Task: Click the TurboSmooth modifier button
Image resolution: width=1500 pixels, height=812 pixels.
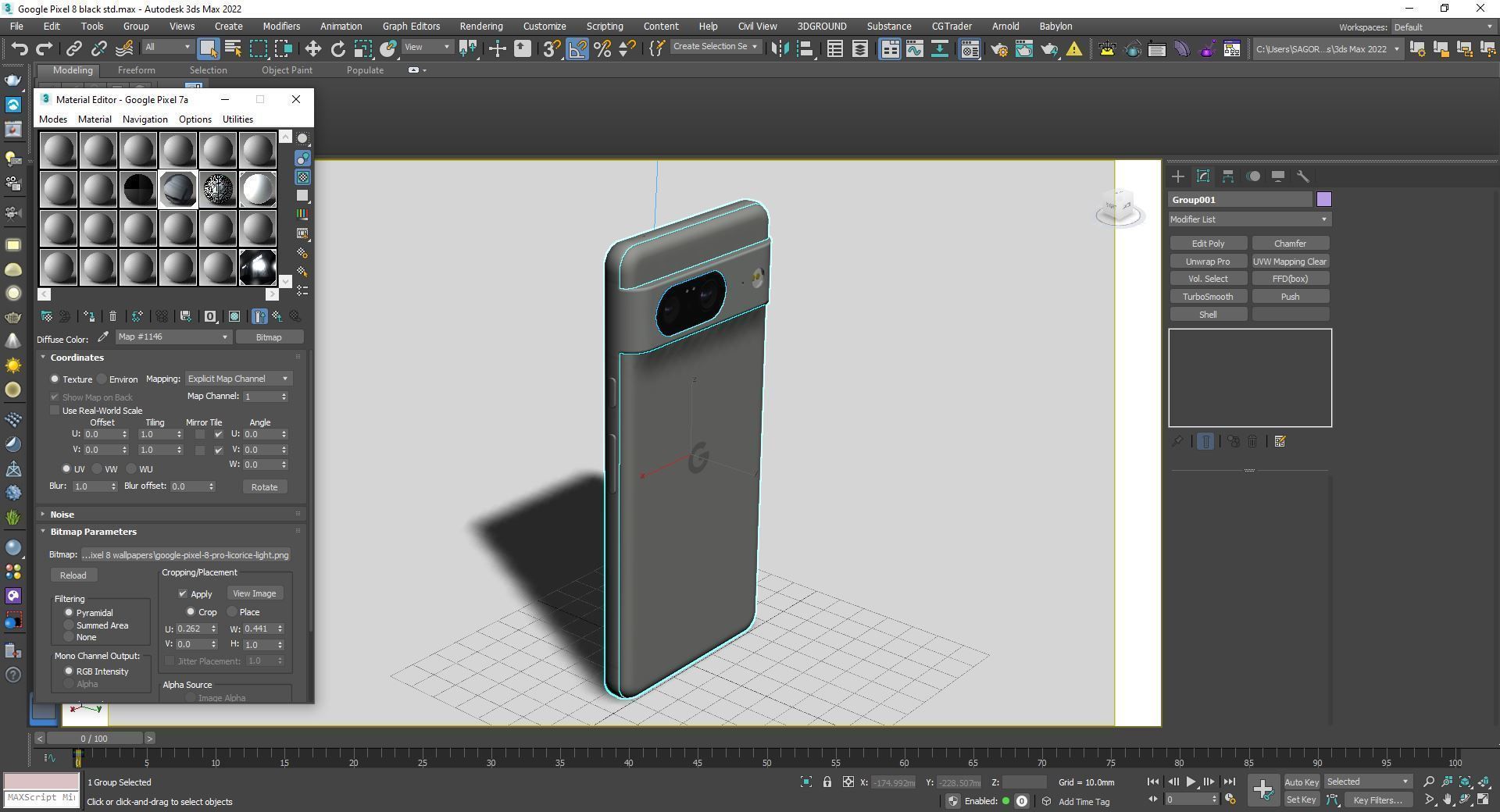Action: click(x=1208, y=297)
